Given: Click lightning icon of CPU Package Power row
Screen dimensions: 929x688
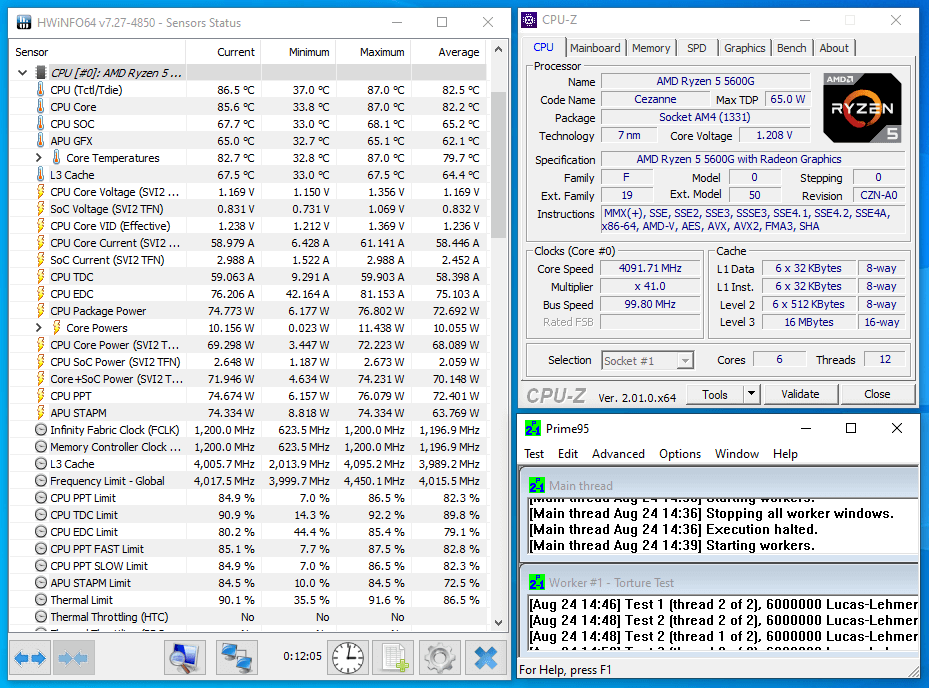Looking at the screenshot, I should (x=40, y=311).
